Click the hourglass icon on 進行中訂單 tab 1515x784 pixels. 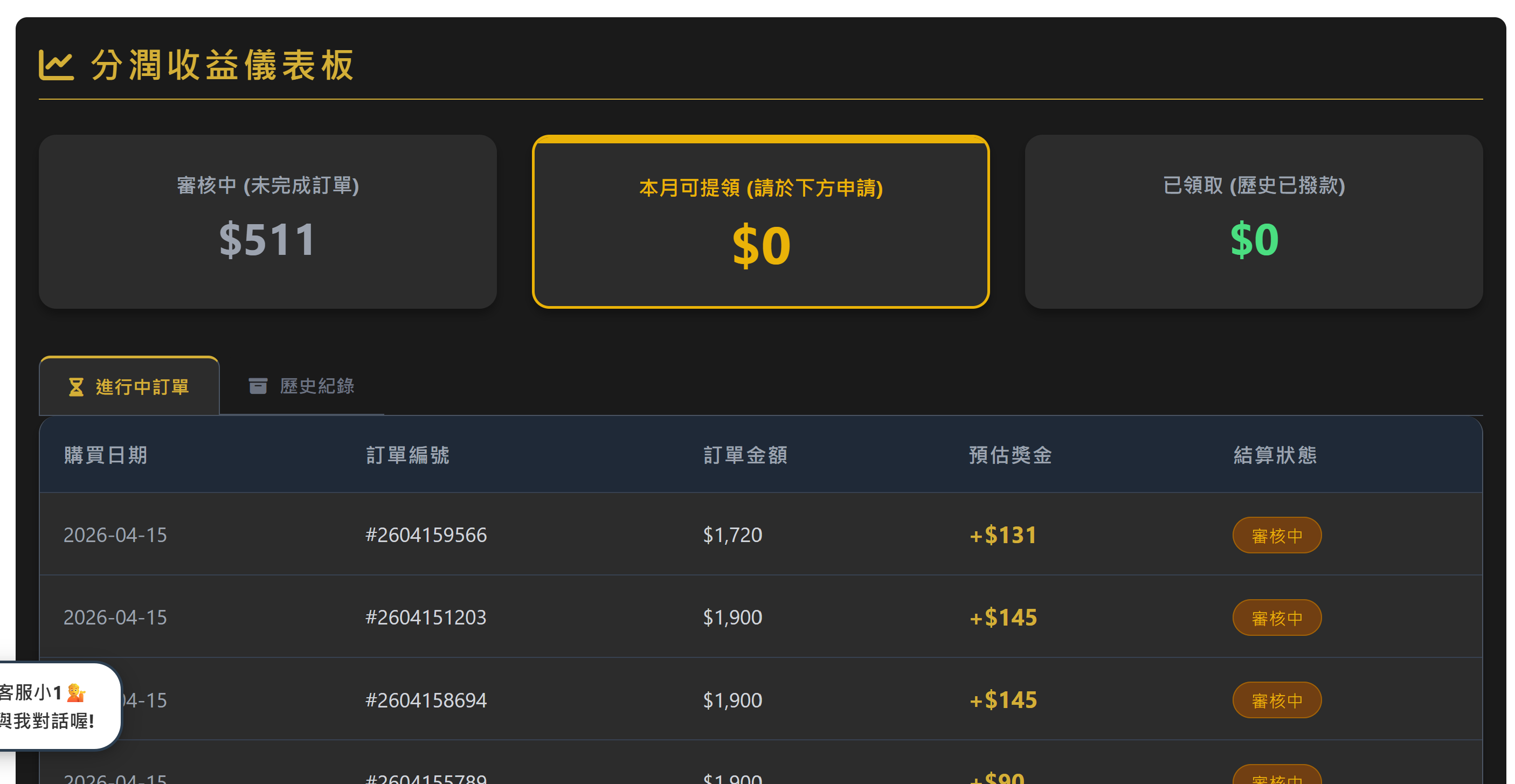pyautogui.click(x=76, y=387)
